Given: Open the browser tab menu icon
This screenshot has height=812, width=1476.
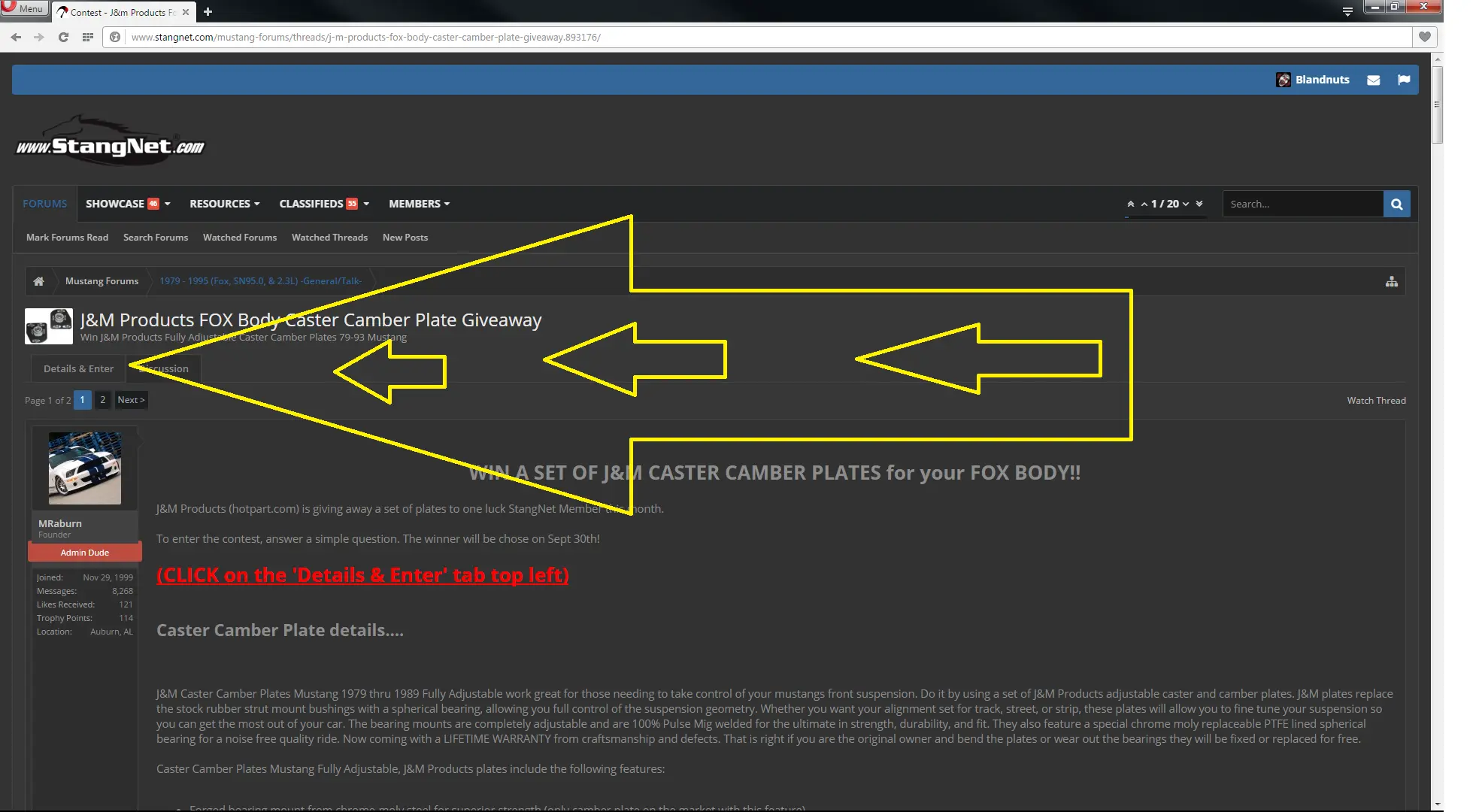Looking at the screenshot, I should [x=1347, y=11].
